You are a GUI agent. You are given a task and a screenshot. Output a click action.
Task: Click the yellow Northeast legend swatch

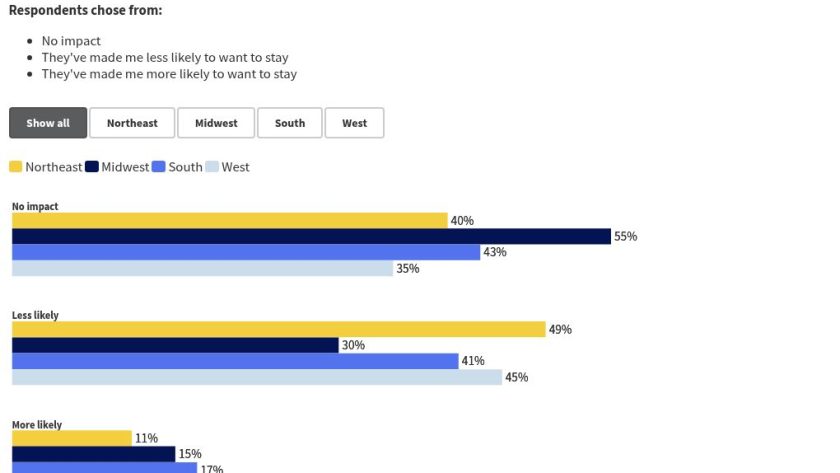pos(16,167)
